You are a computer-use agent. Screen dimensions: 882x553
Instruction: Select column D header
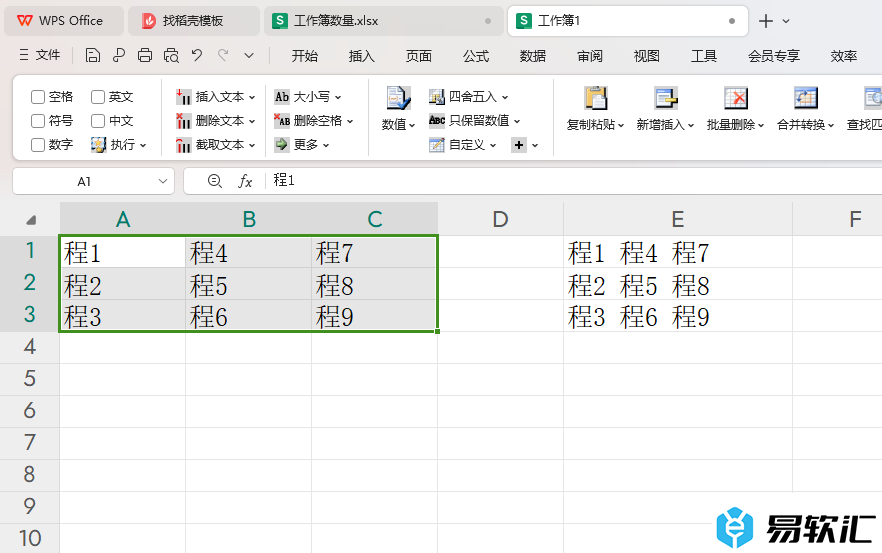tap(500, 219)
